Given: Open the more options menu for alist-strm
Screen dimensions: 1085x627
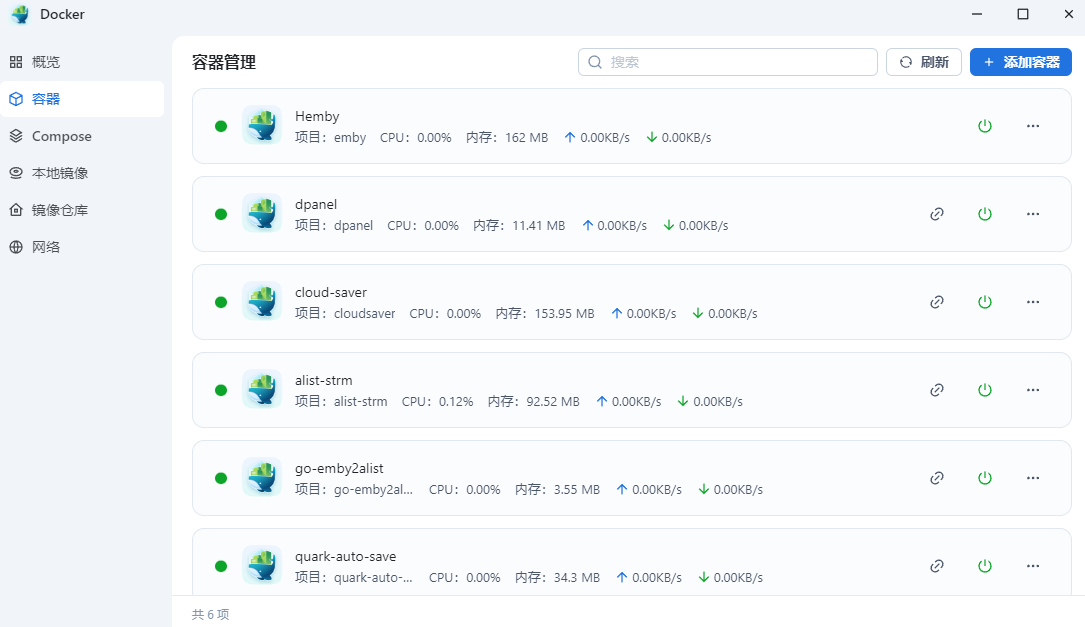Looking at the screenshot, I should [x=1033, y=390].
